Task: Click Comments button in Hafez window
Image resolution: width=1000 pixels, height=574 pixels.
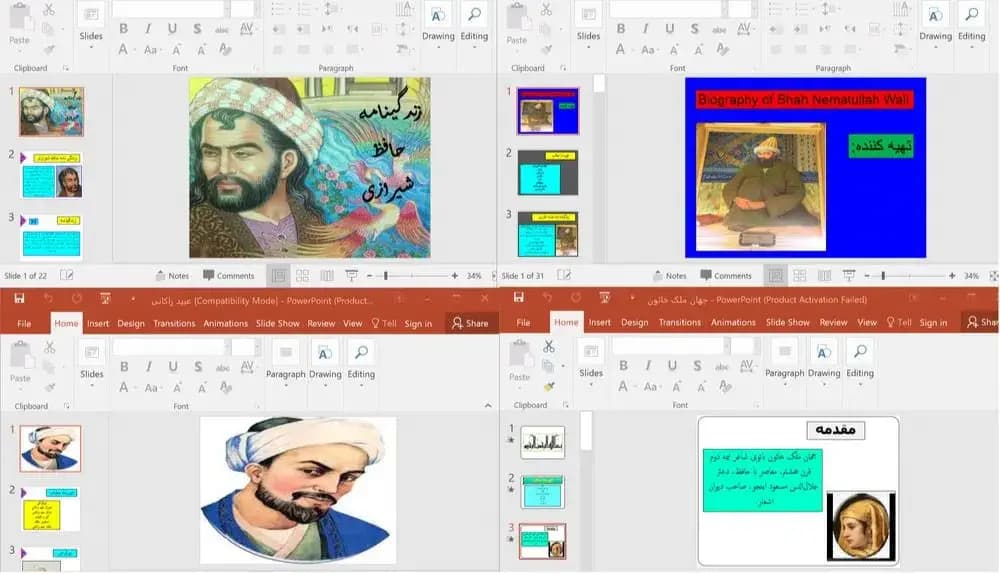Action: 228,276
